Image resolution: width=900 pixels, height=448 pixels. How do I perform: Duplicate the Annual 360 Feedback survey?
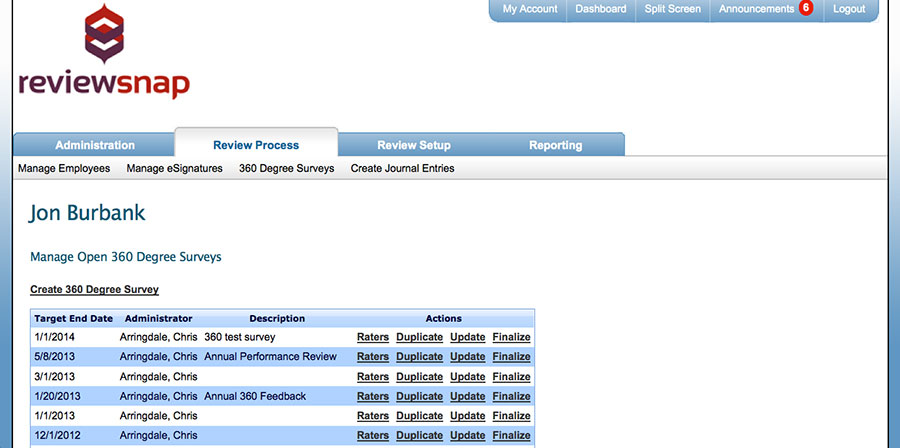[x=419, y=396]
